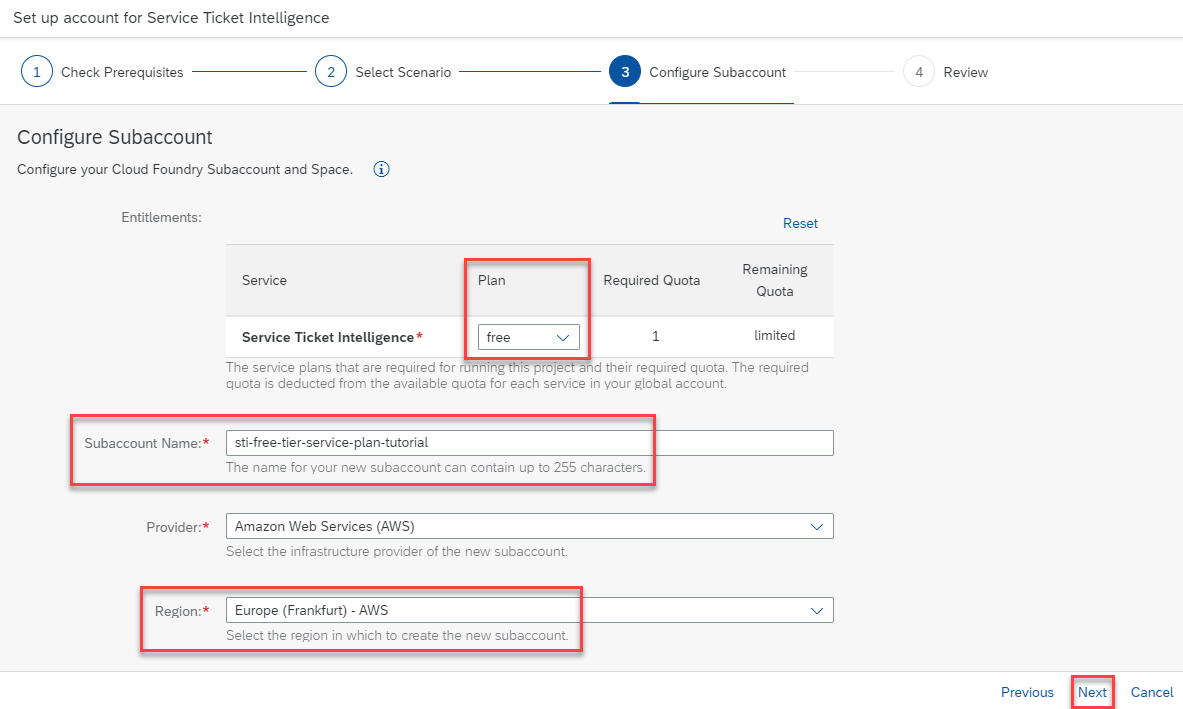This screenshot has height=709, width=1183.
Task: Click the Entitlements label
Action: pyautogui.click(x=161, y=217)
